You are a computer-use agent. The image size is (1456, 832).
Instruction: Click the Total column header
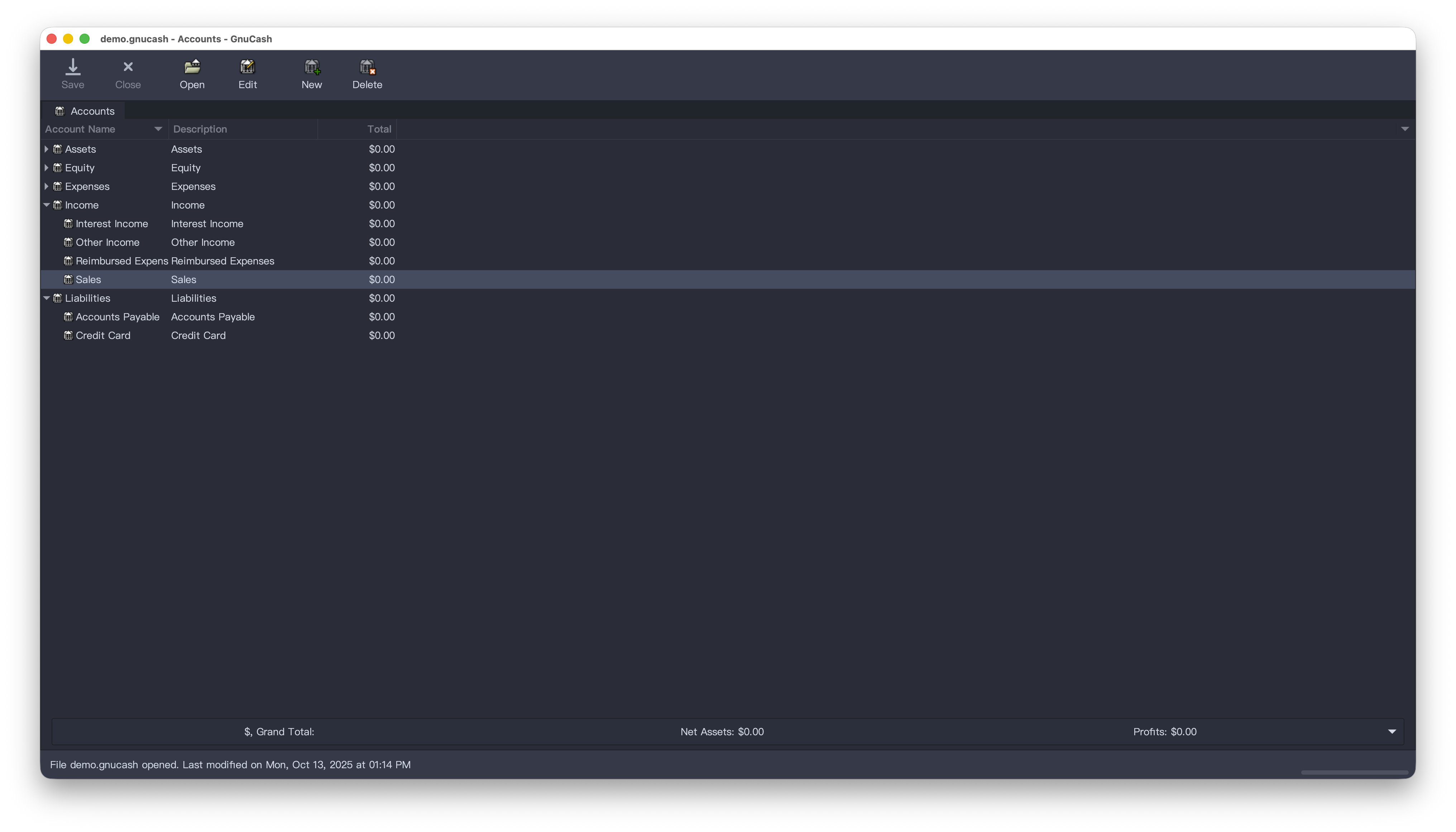pyautogui.click(x=379, y=129)
